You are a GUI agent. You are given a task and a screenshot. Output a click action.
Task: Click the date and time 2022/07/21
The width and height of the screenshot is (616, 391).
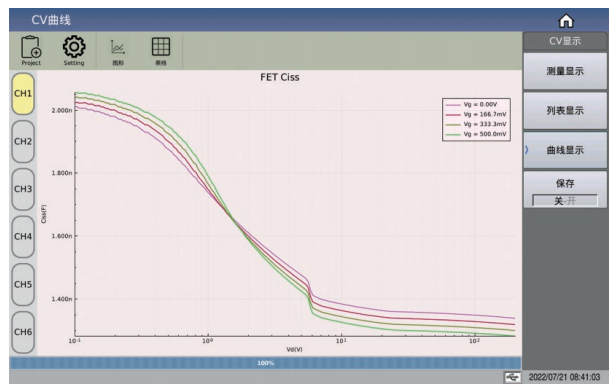pyautogui.click(x=564, y=377)
